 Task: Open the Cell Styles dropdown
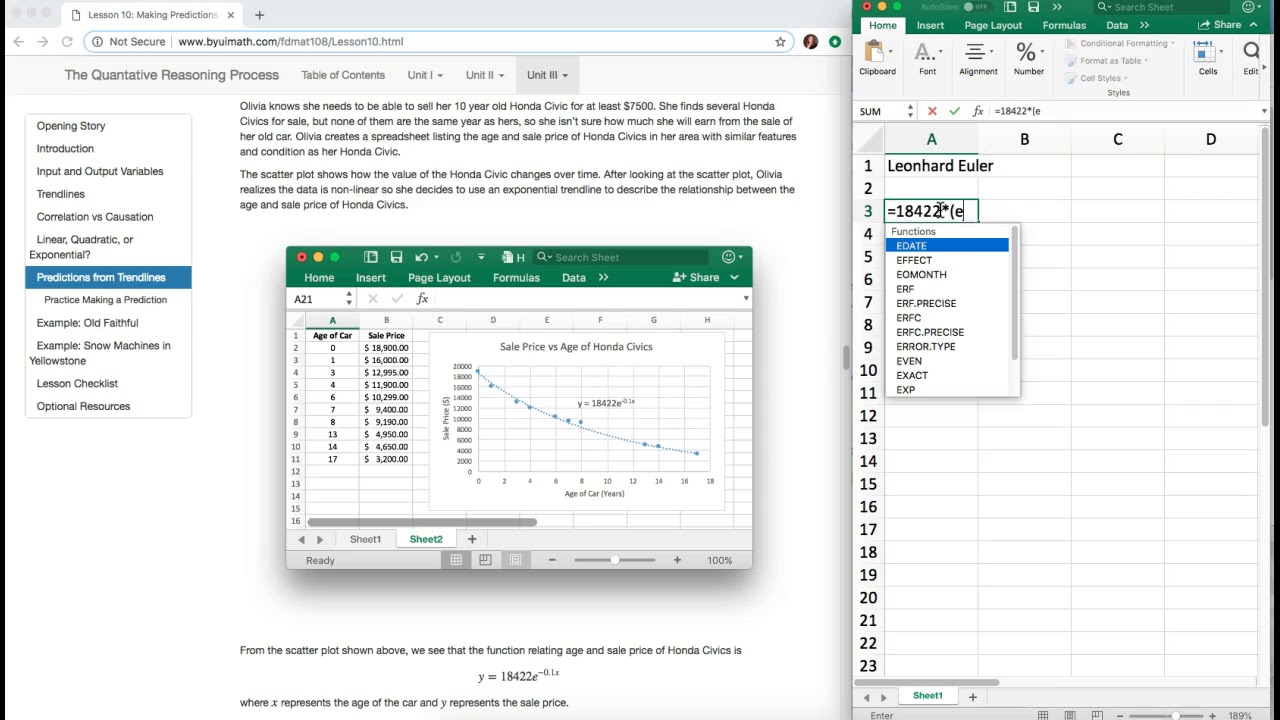pyautogui.click(x=1097, y=78)
